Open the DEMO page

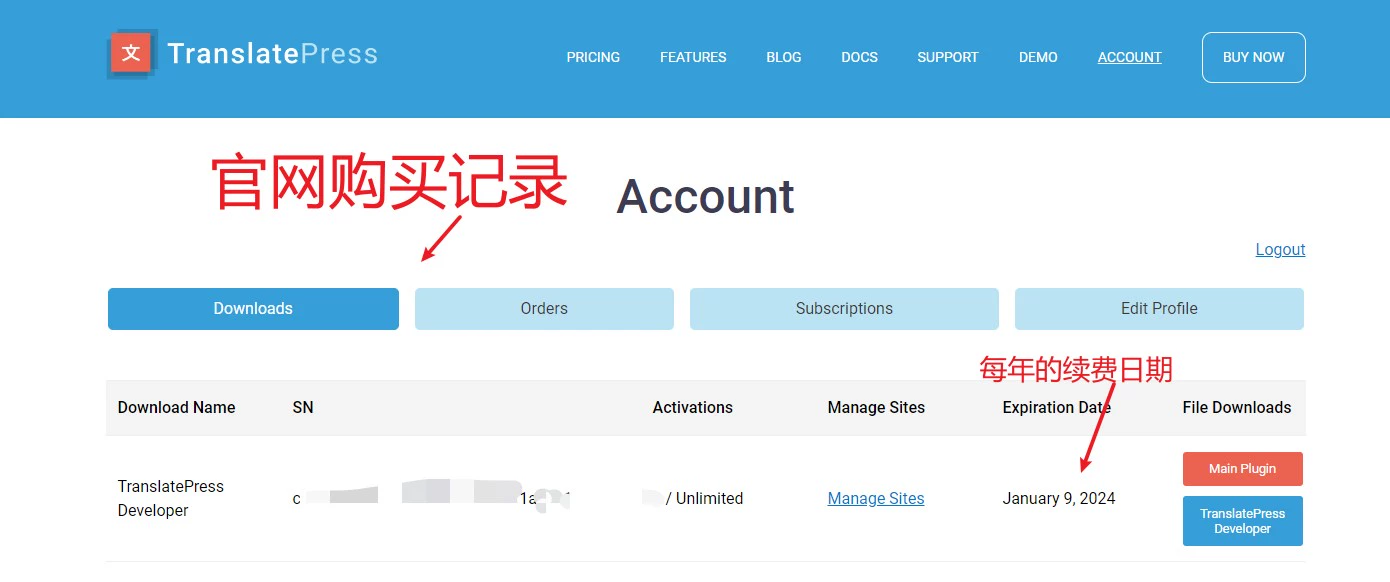point(1038,57)
